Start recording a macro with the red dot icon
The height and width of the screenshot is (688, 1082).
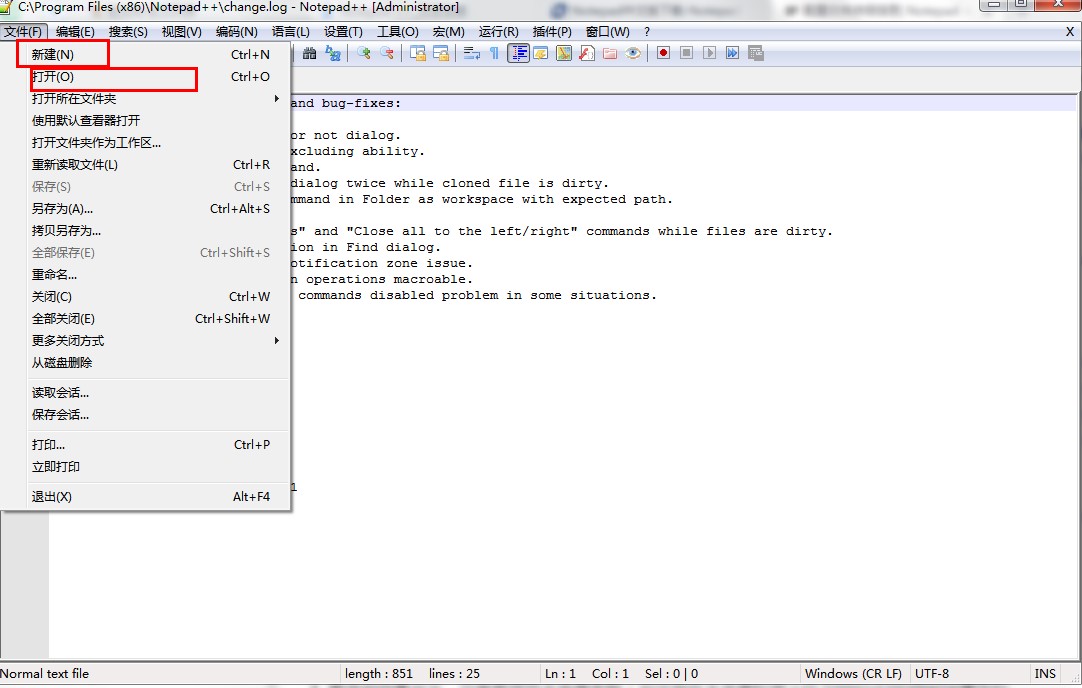(x=663, y=53)
